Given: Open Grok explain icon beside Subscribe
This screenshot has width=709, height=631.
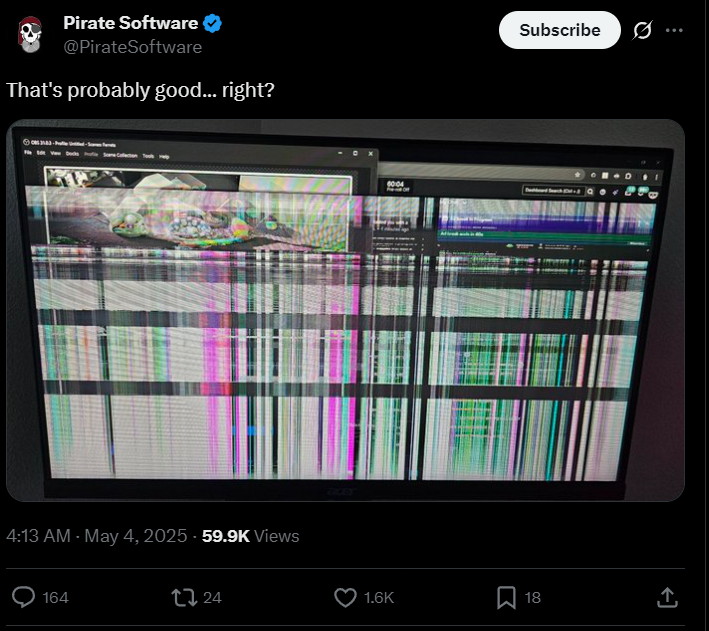Looking at the screenshot, I should pos(642,30).
